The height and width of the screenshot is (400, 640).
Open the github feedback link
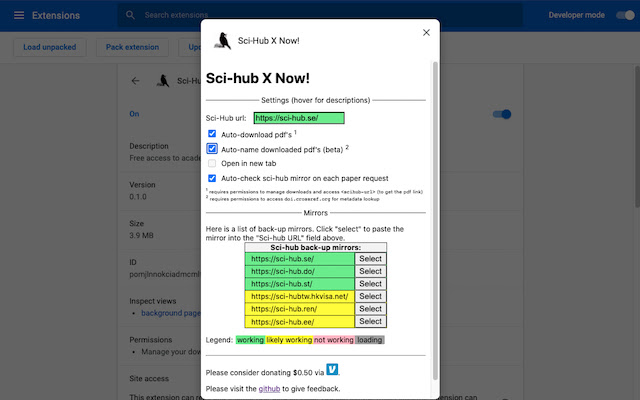[x=269, y=389]
